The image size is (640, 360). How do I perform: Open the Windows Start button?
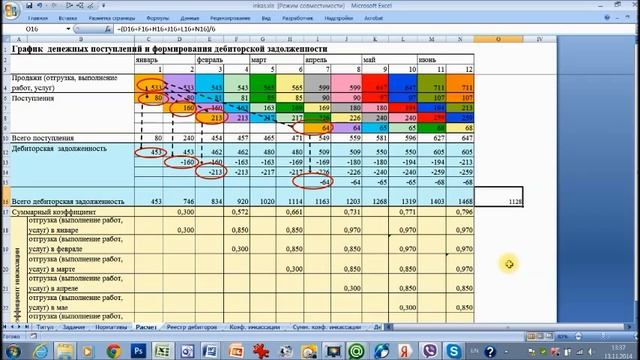[x=13, y=351]
